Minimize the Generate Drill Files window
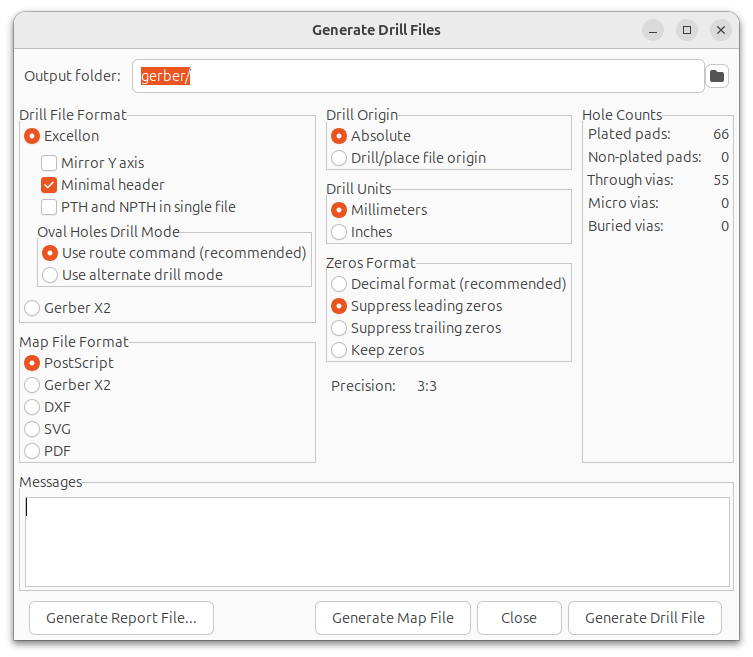 click(653, 30)
